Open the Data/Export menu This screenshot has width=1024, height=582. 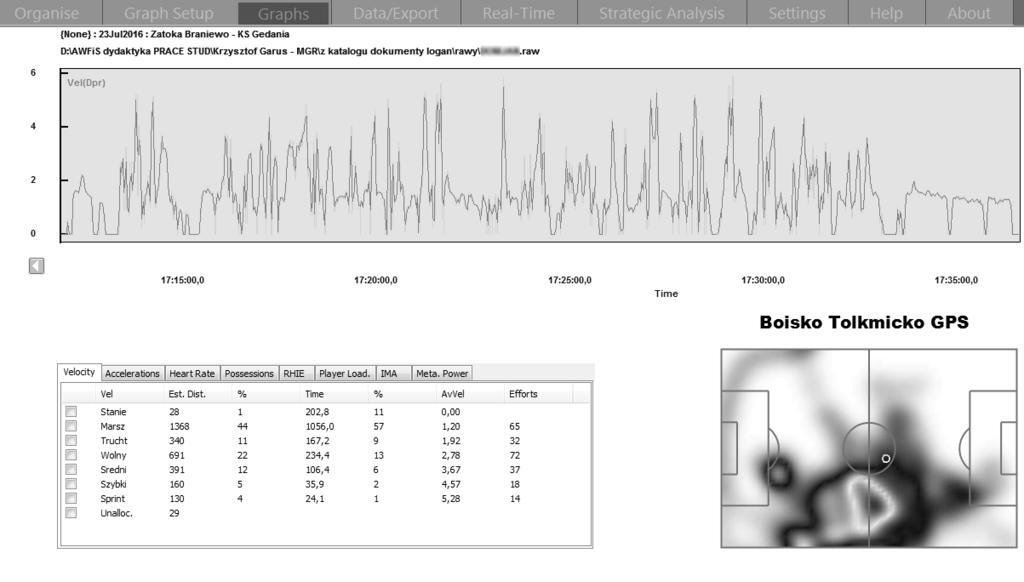[396, 13]
